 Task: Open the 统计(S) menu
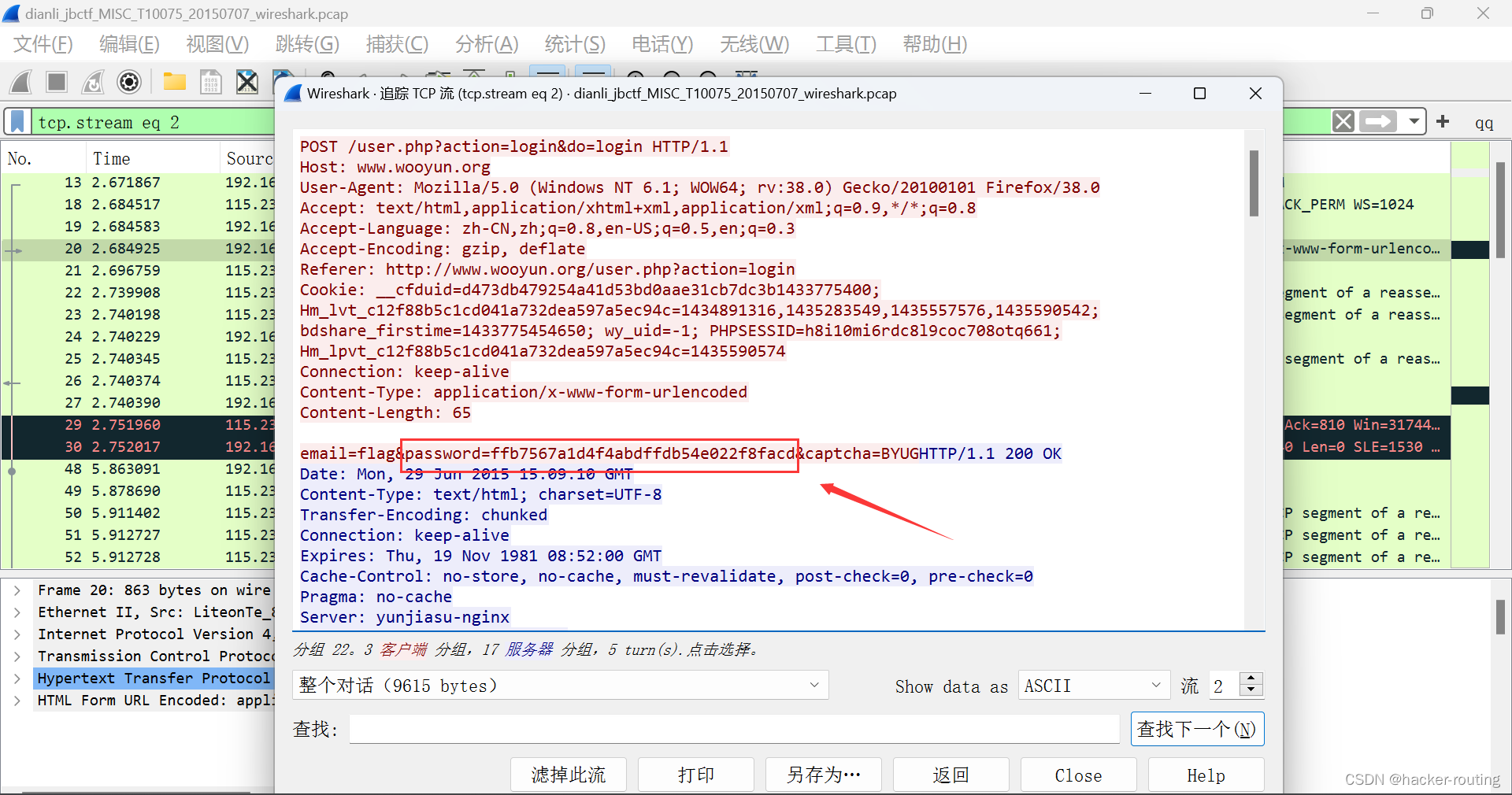point(575,44)
